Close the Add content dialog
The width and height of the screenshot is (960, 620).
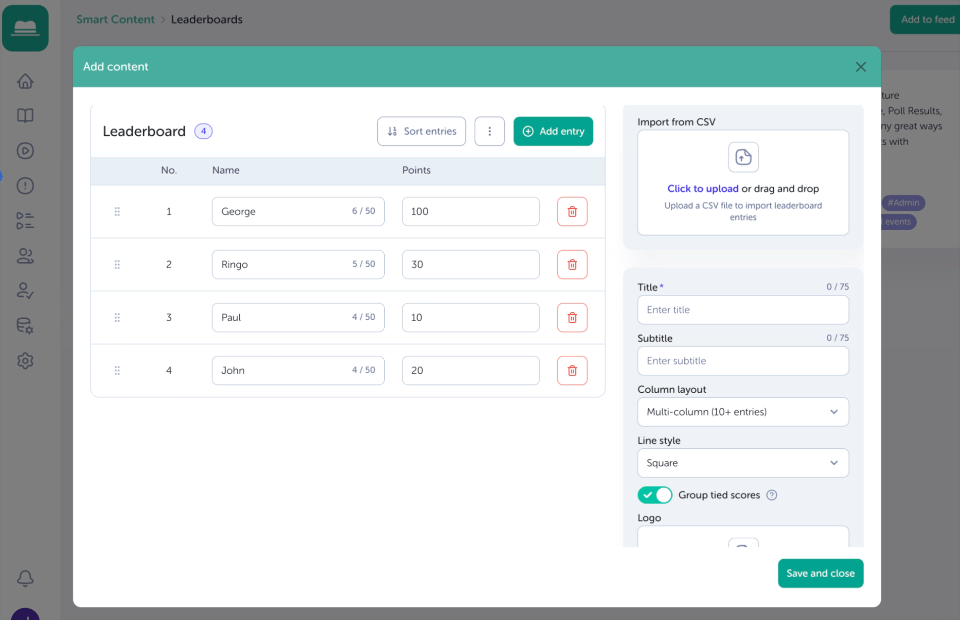860,67
